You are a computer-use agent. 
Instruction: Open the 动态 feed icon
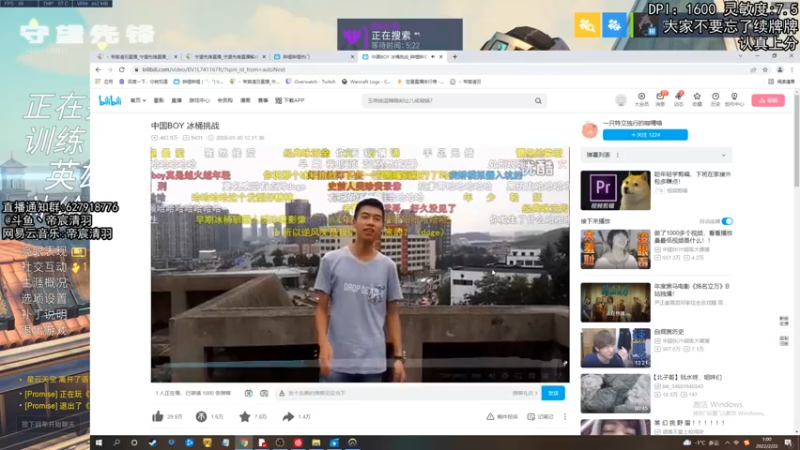[679, 99]
